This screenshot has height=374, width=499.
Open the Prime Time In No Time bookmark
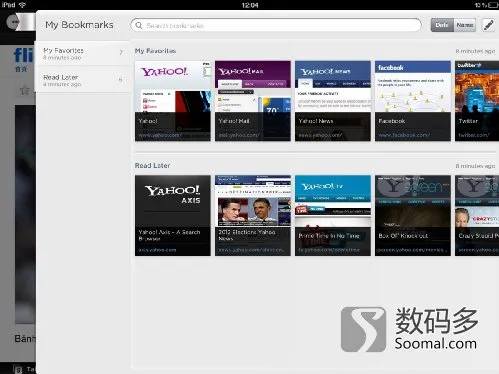coord(333,215)
